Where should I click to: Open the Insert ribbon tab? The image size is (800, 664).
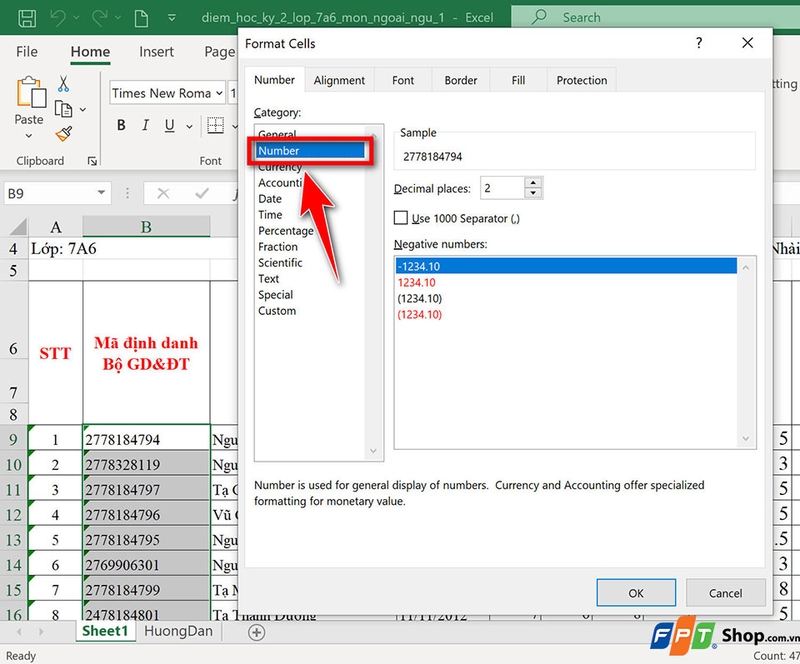(157, 52)
